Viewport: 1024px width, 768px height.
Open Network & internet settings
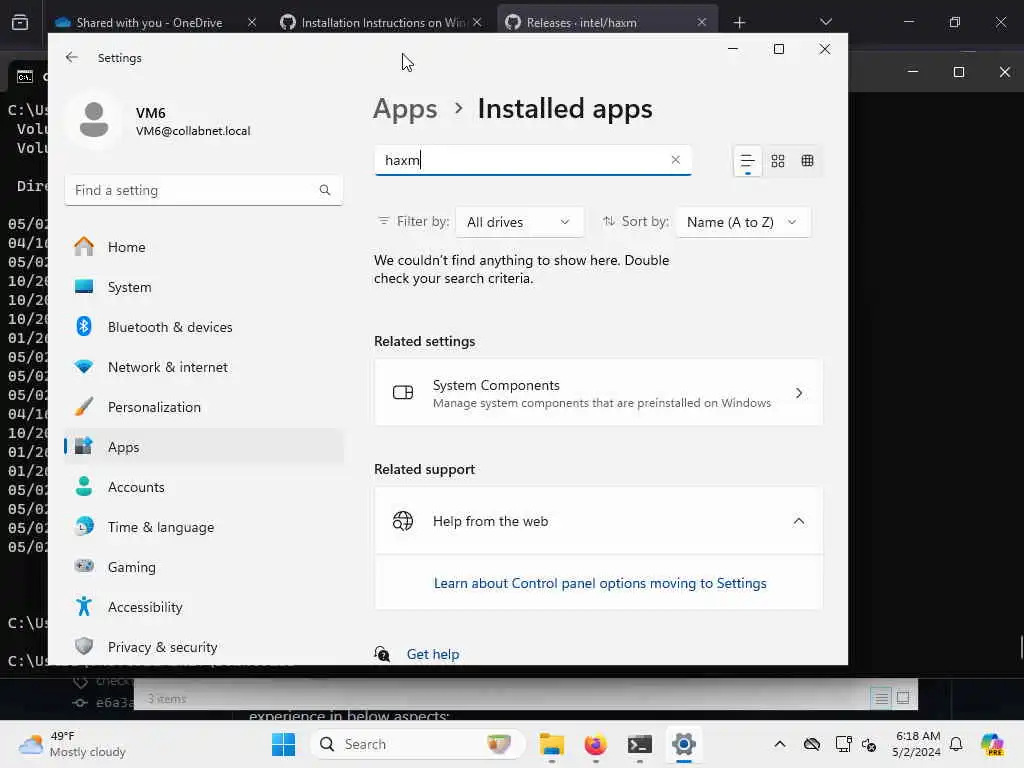click(x=204, y=367)
